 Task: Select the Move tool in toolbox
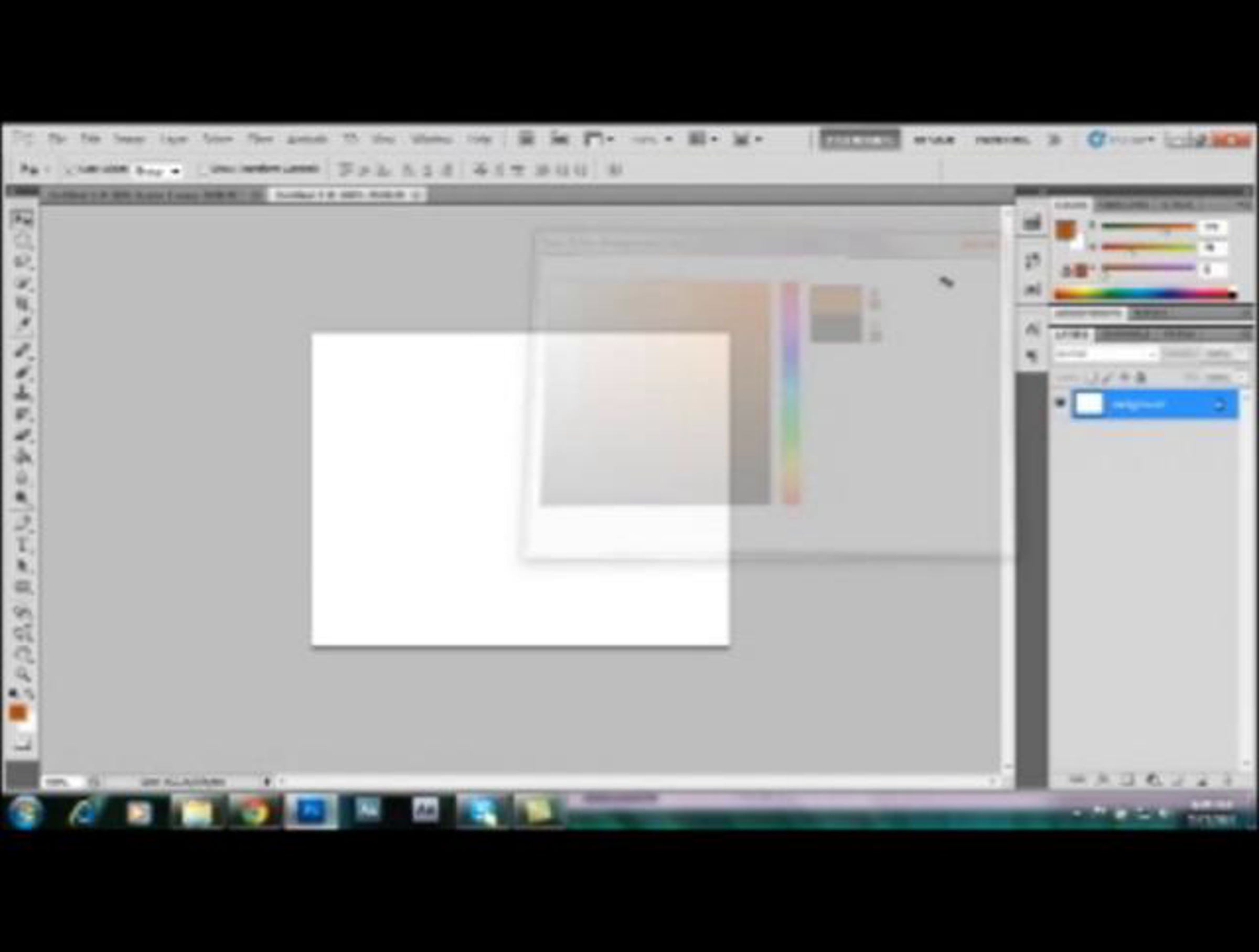[x=22, y=219]
